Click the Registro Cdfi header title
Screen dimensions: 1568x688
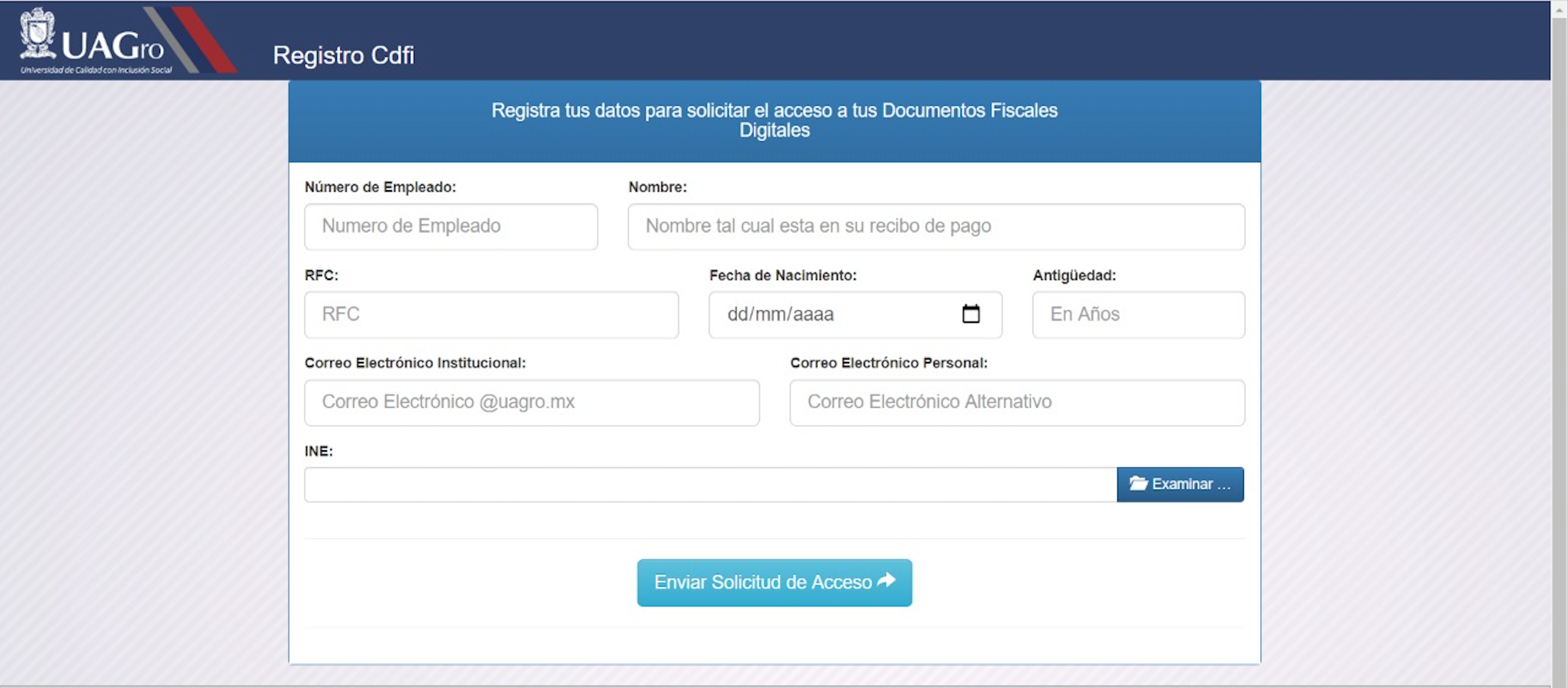pos(343,56)
